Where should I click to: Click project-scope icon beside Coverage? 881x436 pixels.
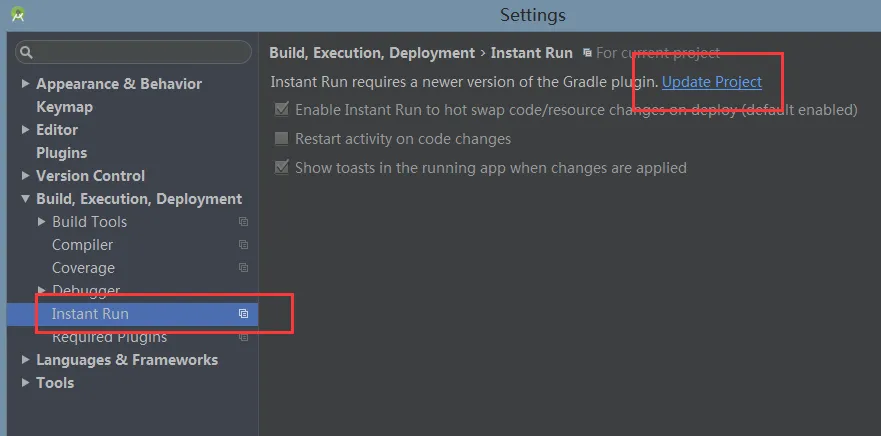tap(243, 268)
